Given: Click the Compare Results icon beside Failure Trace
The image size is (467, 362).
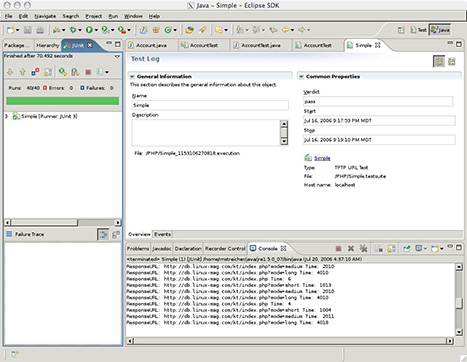Looking at the screenshot, I should (x=116, y=235).
